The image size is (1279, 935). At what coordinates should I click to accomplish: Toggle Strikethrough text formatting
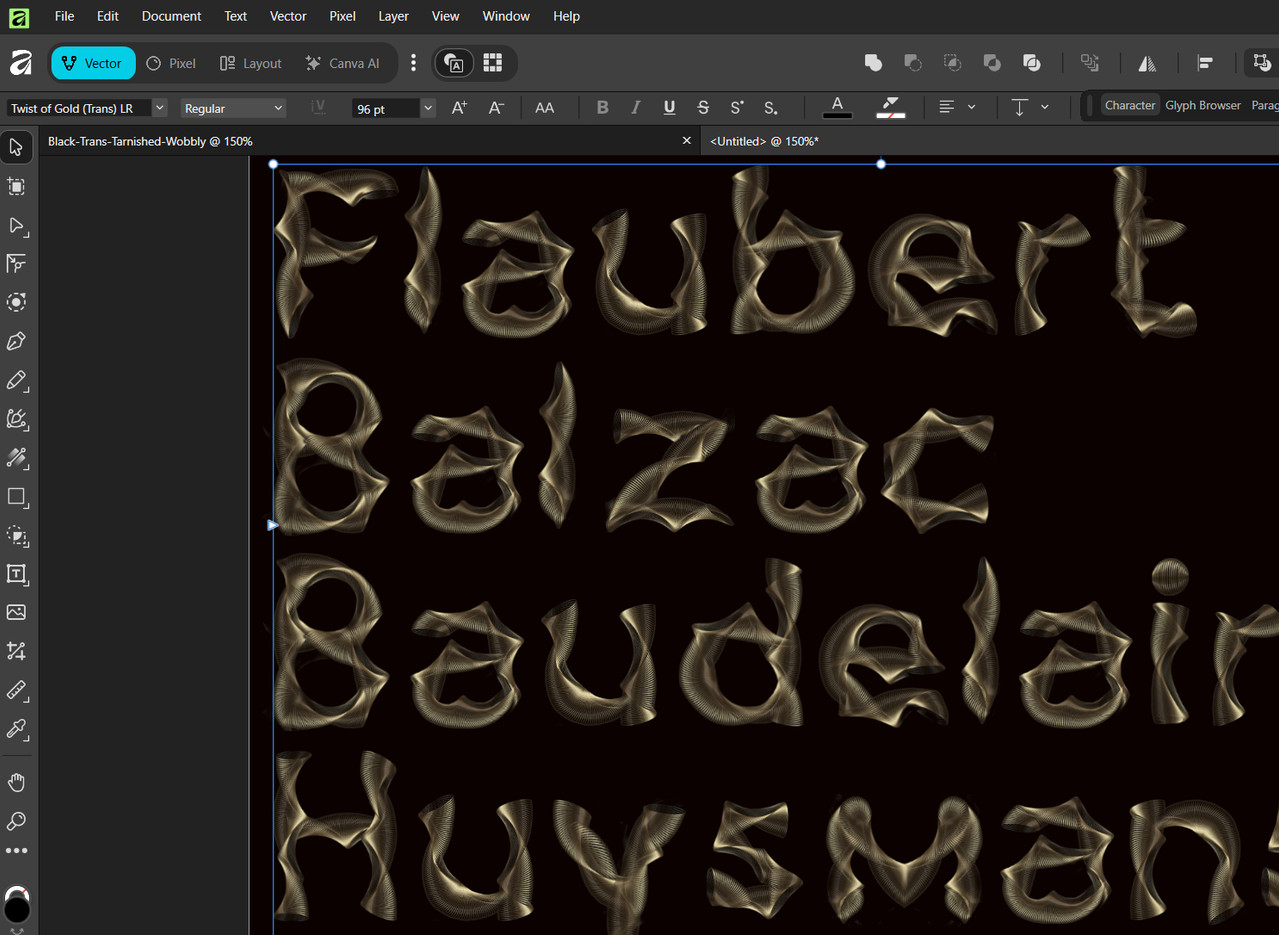(703, 108)
